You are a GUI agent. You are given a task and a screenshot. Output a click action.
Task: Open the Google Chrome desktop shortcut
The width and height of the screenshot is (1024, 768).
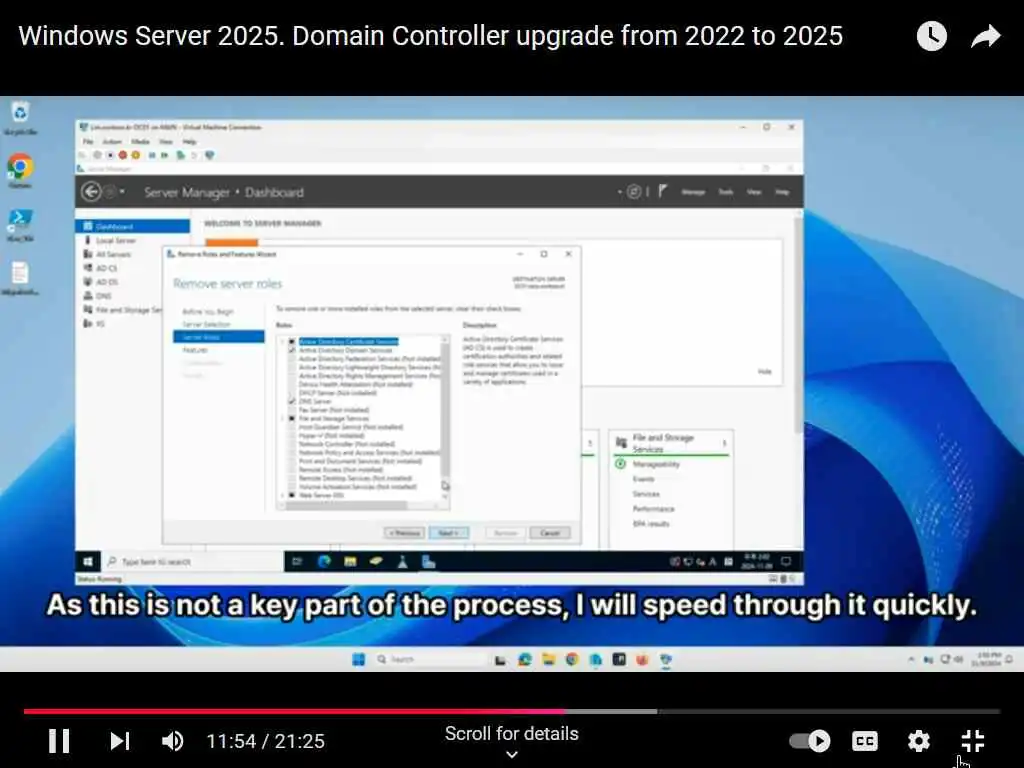coord(20,171)
